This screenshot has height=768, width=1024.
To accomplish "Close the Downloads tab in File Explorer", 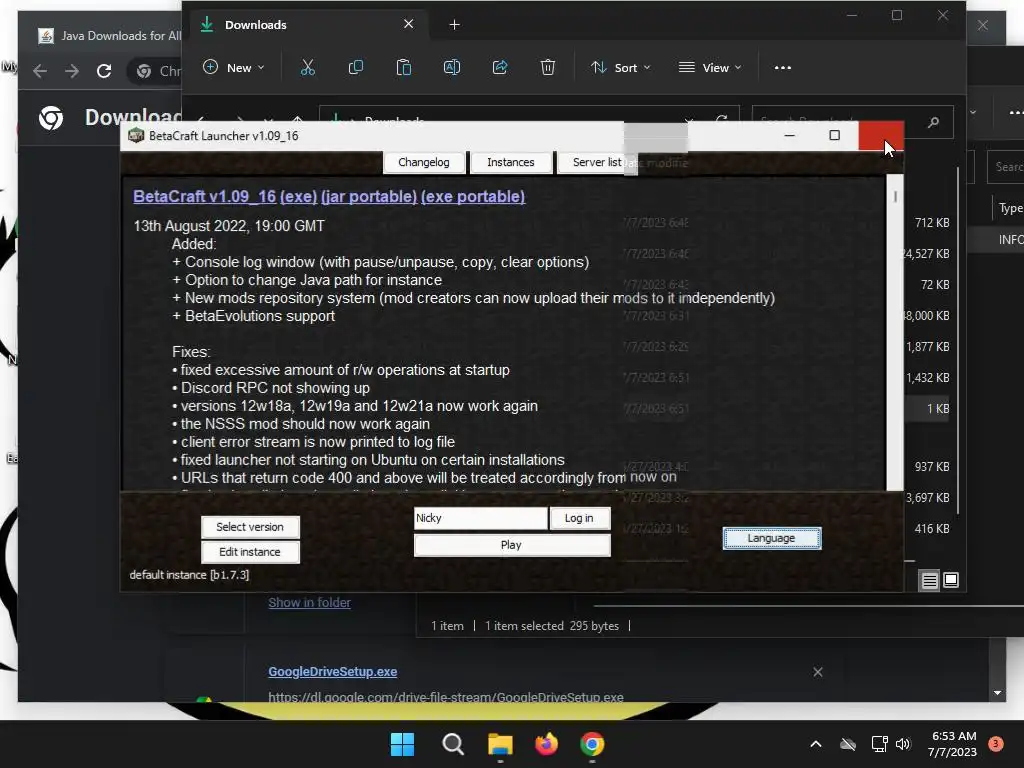I will tap(408, 24).
